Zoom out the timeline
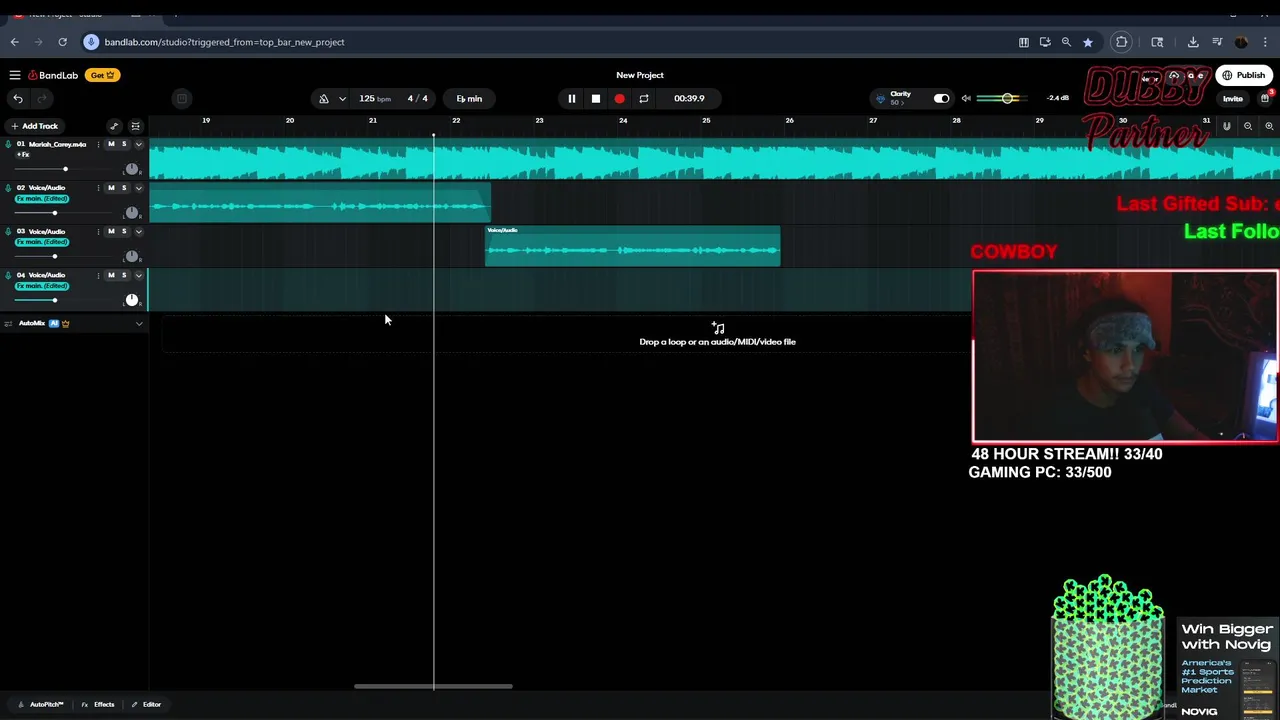This screenshot has width=1280, height=720. (x=1248, y=126)
